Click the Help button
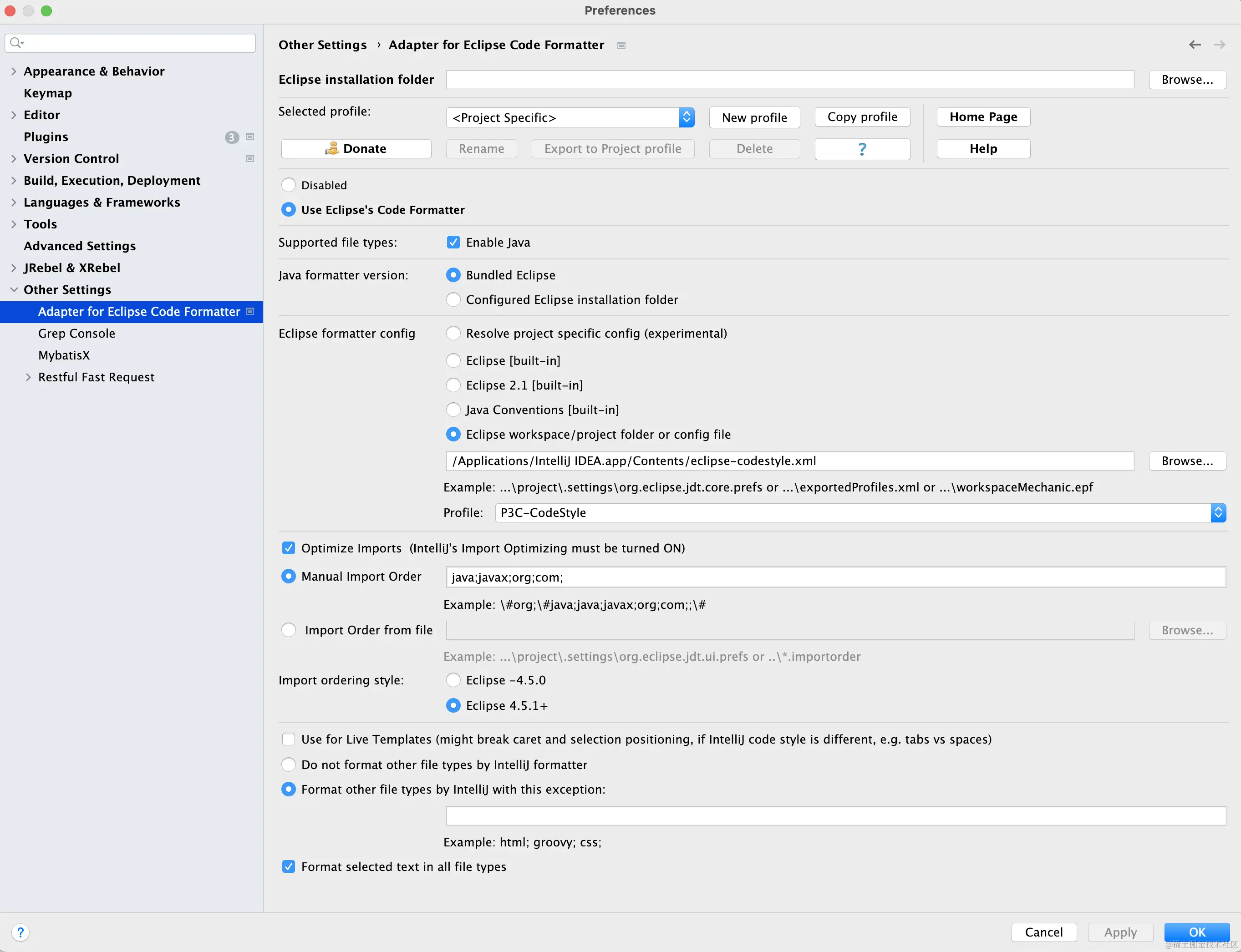The image size is (1241, 952). [x=983, y=148]
